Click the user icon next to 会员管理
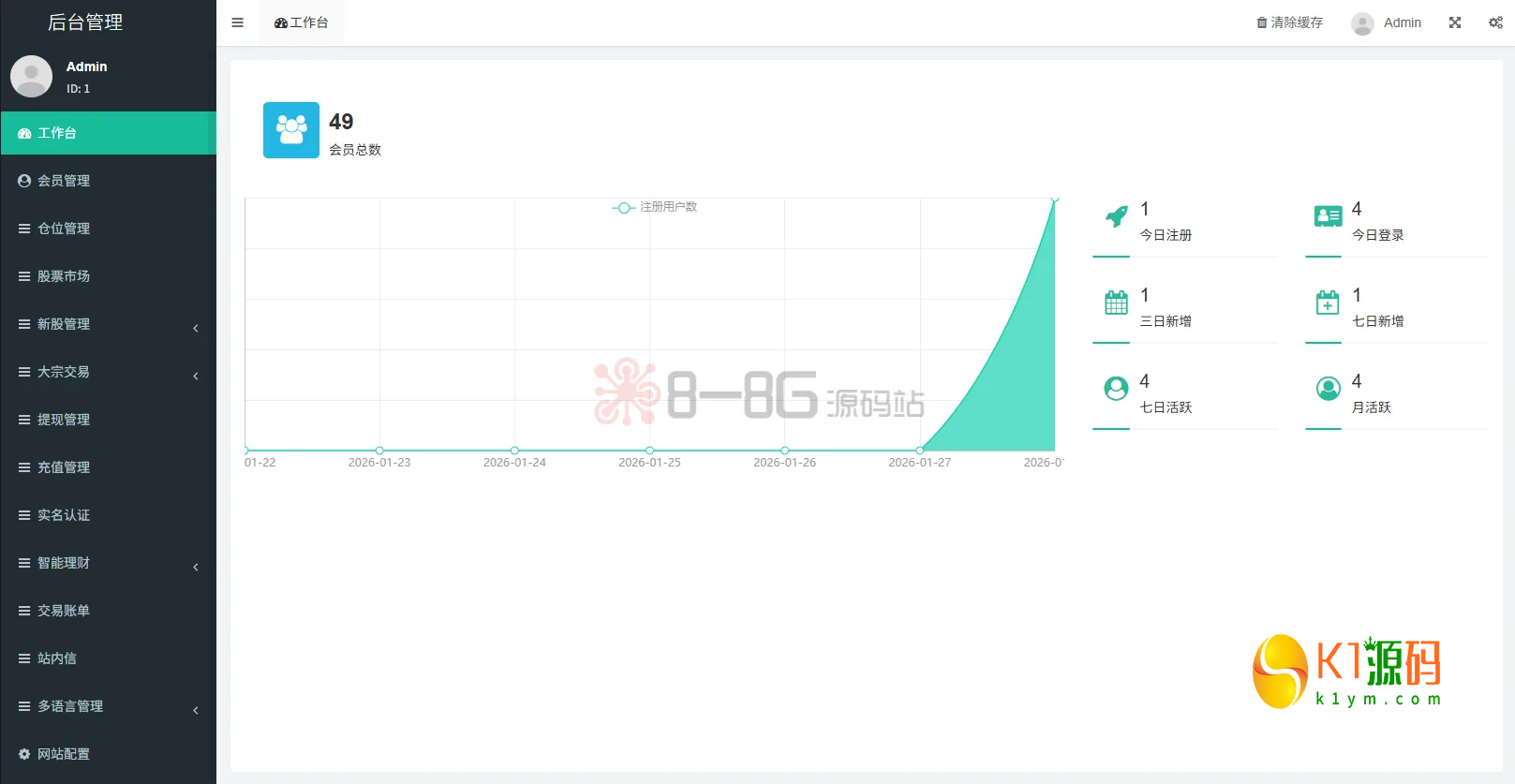The width and height of the screenshot is (1515, 784). pyautogui.click(x=24, y=181)
